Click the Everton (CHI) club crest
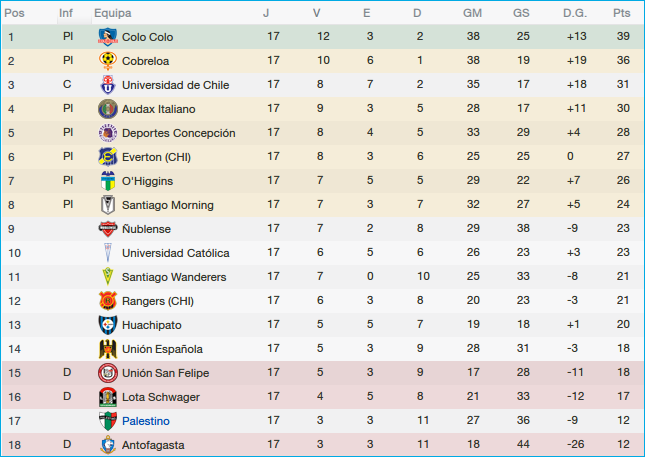 pos(106,157)
